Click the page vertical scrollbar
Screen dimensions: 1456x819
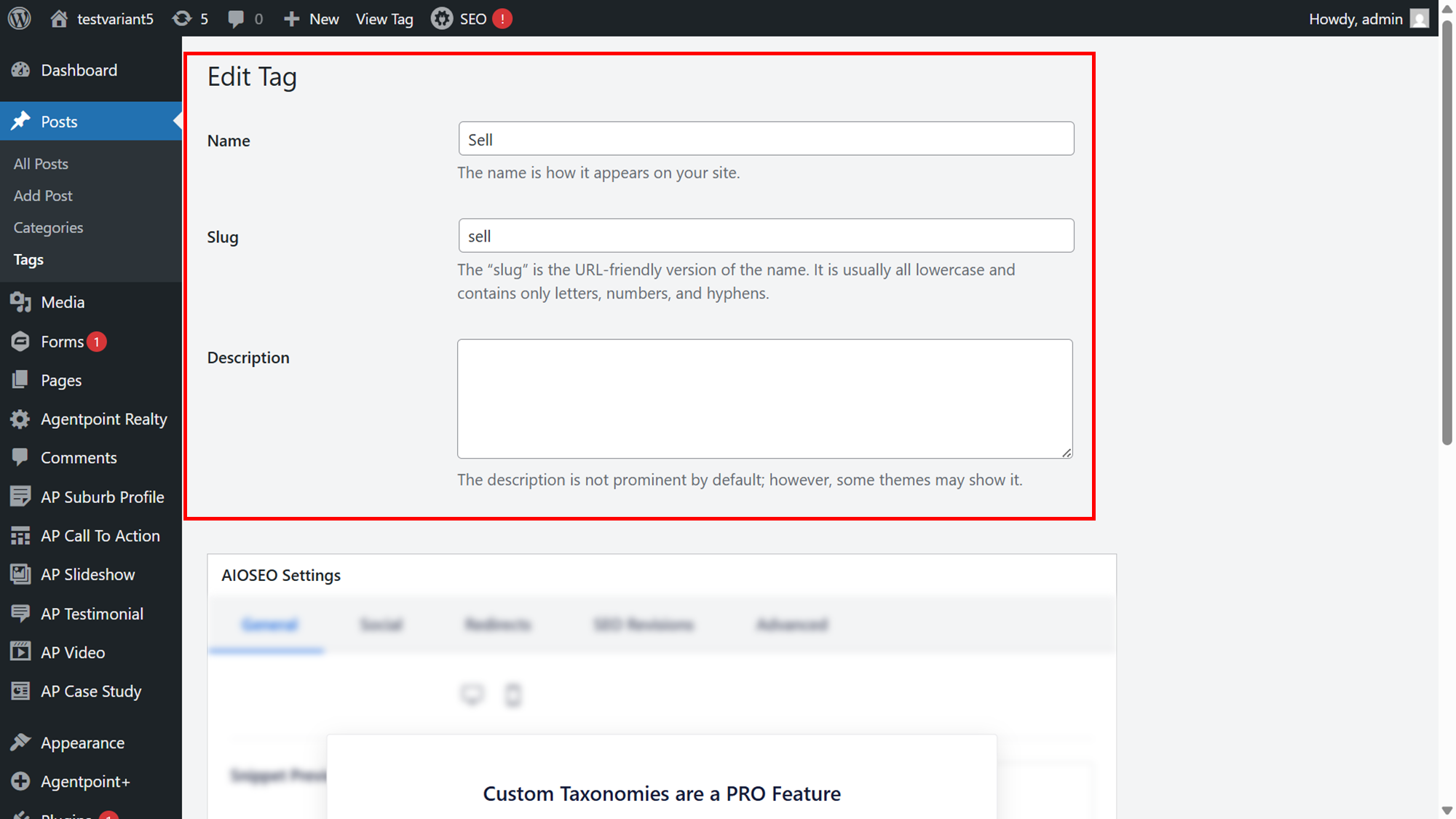click(x=1447, y=233)
